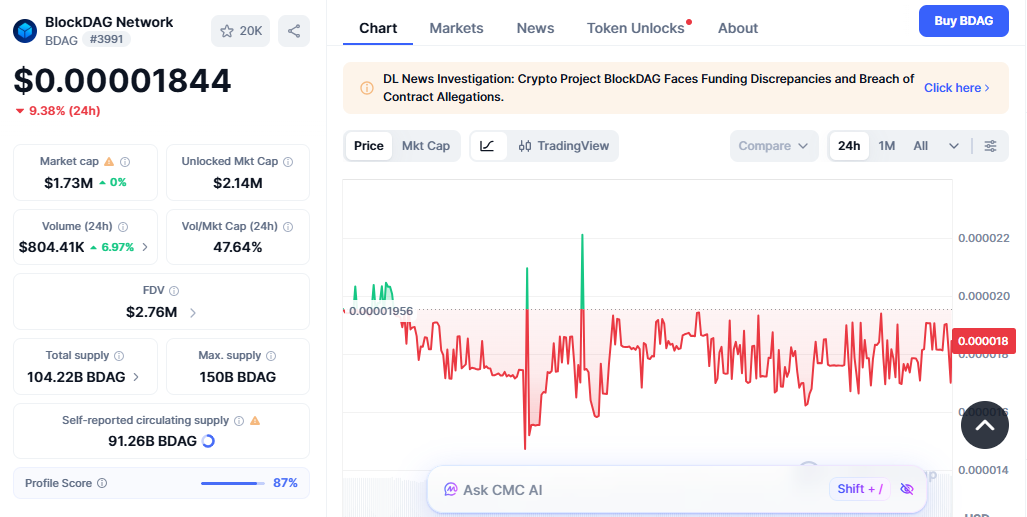Open FDV info icon

174,290
